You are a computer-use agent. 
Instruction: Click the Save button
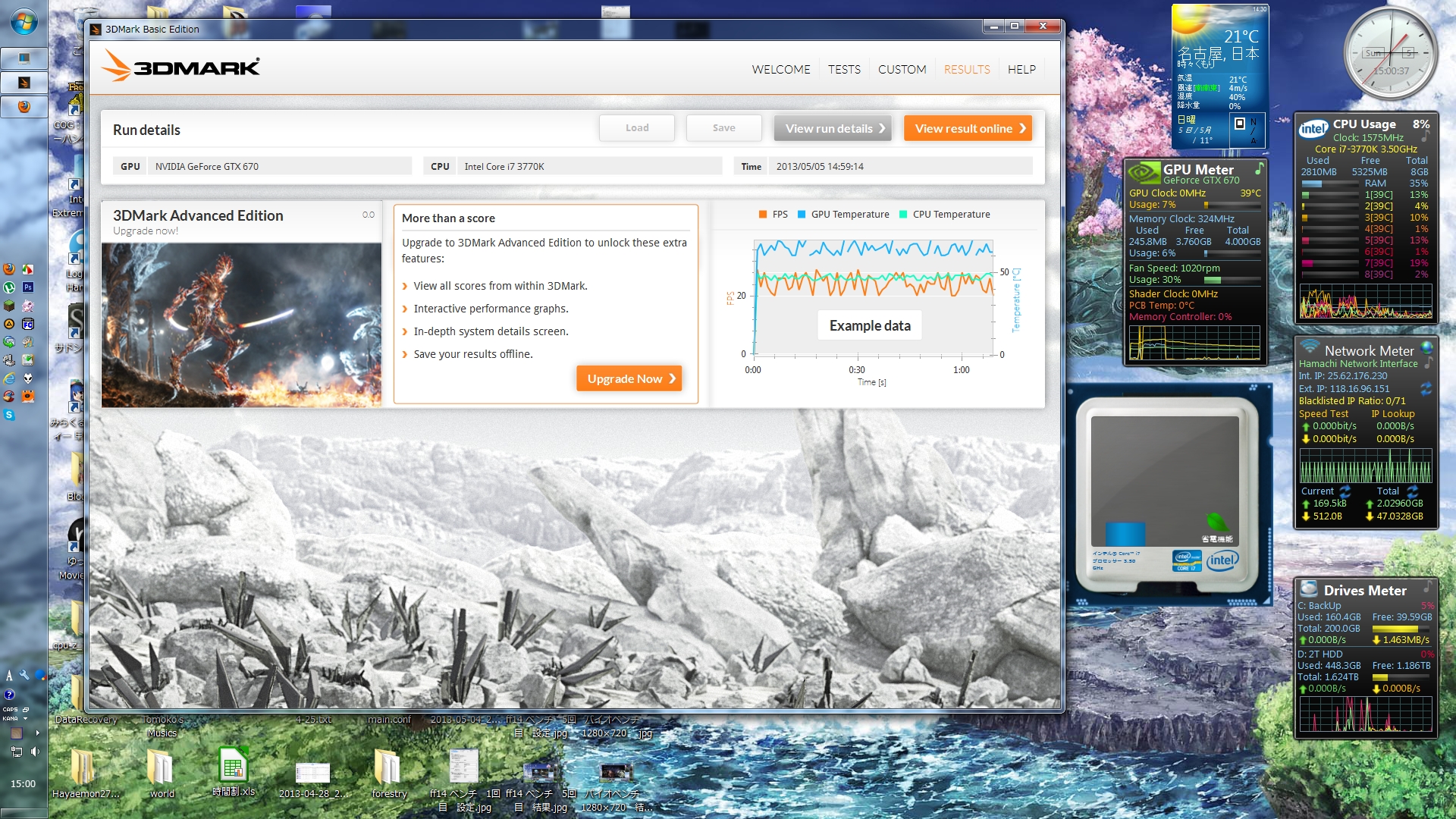[x=724, y=128]
